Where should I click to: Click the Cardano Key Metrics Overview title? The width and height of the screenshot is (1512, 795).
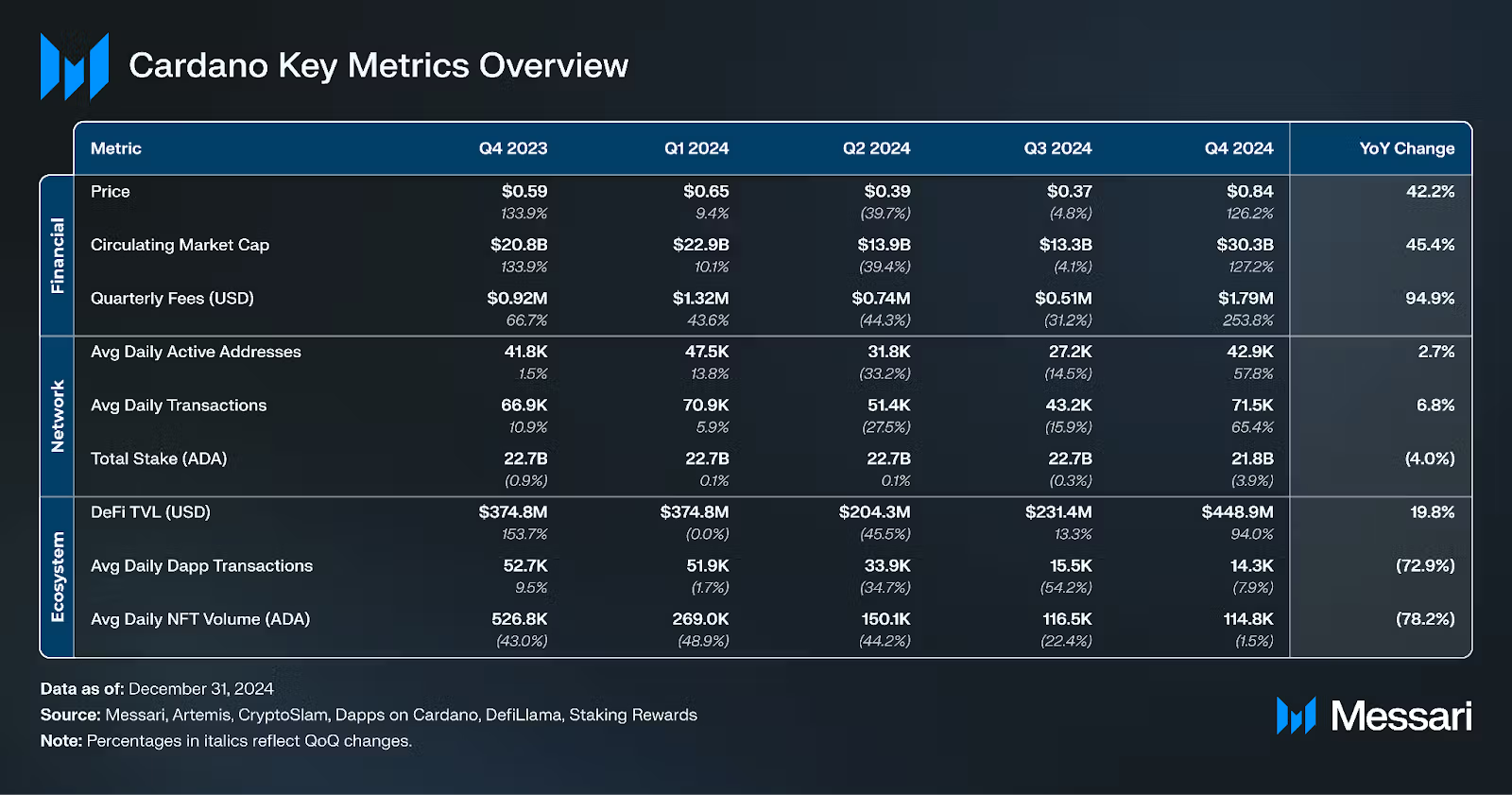[x=378, y=65]
